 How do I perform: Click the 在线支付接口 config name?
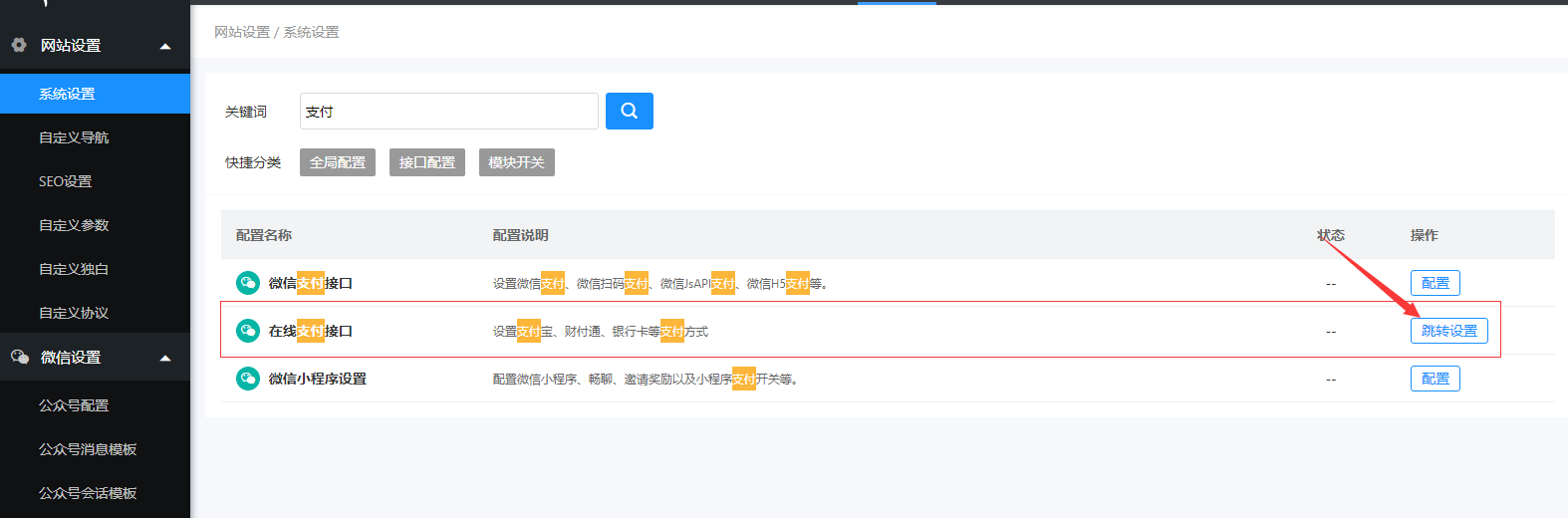coord(311,331)
